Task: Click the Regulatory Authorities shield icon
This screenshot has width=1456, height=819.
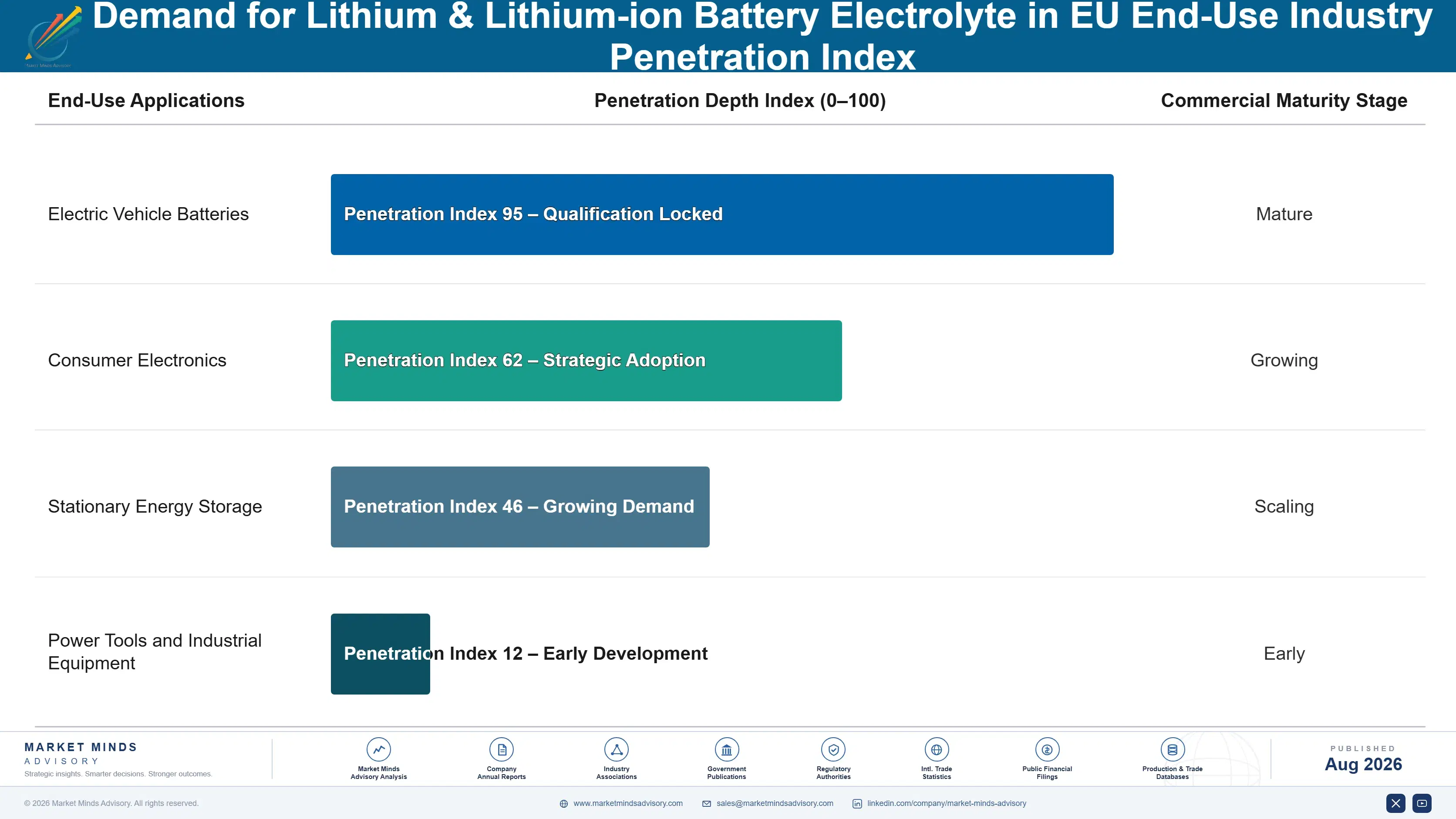Action: point(833,749)
